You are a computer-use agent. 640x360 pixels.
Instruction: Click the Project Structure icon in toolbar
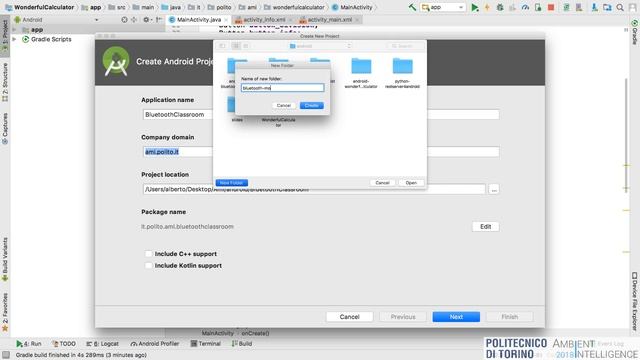[607, 7]
